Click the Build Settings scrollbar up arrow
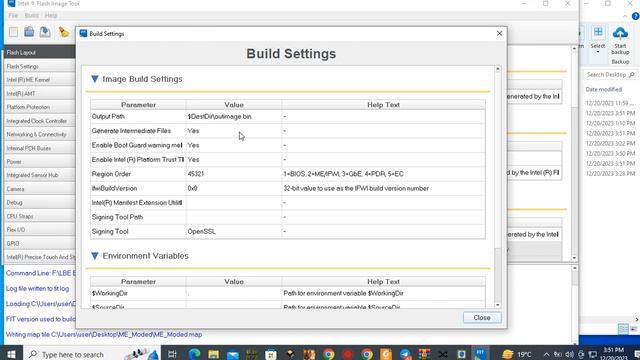This screenshot has width=640, height=360. point(498,69)
